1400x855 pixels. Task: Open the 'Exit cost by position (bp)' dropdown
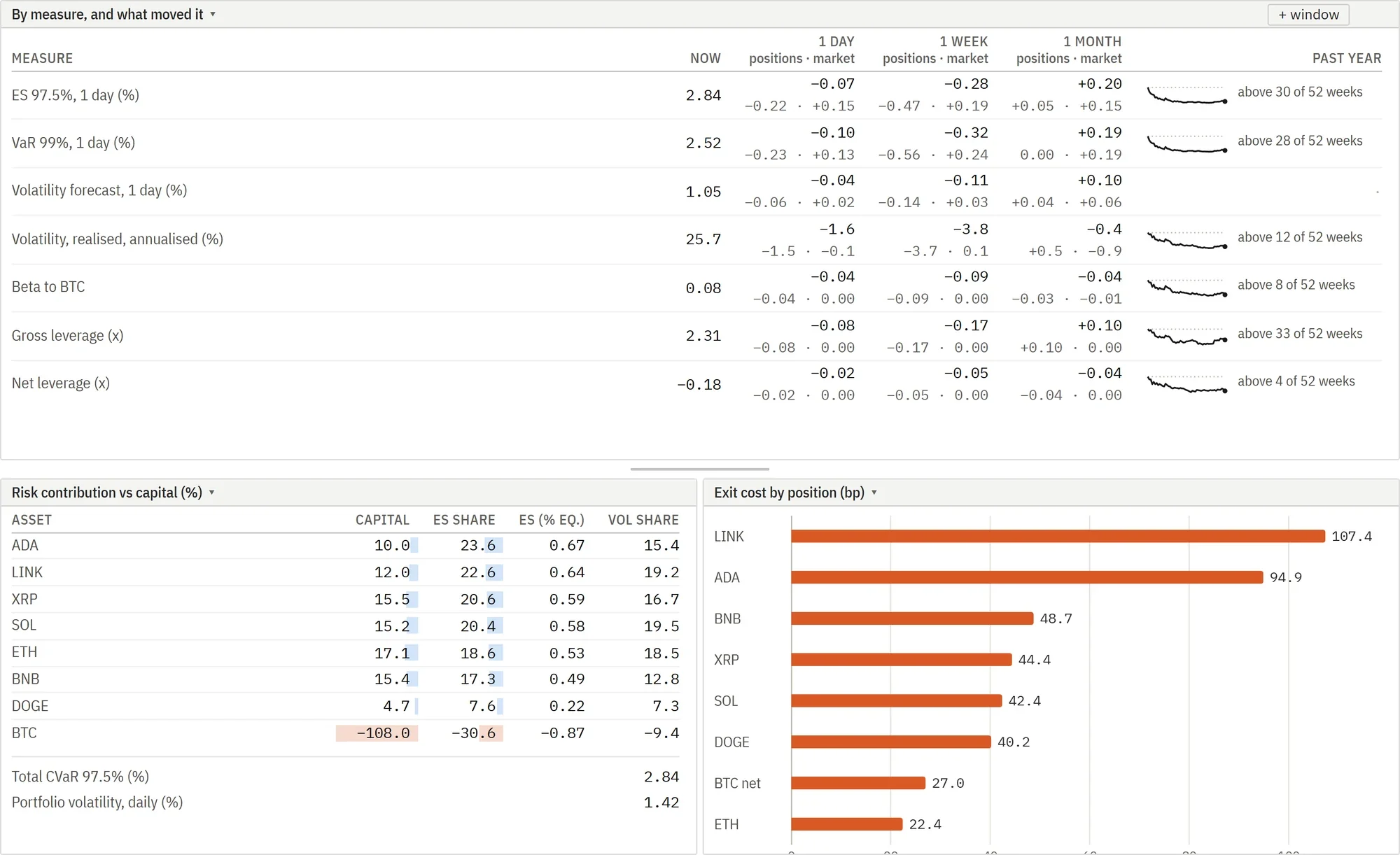tap(795, 493)
